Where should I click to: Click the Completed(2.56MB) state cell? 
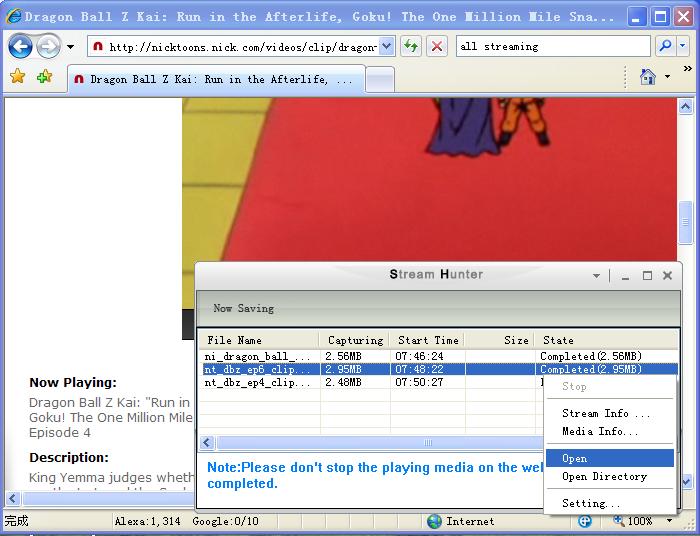[x=591, y=356]
